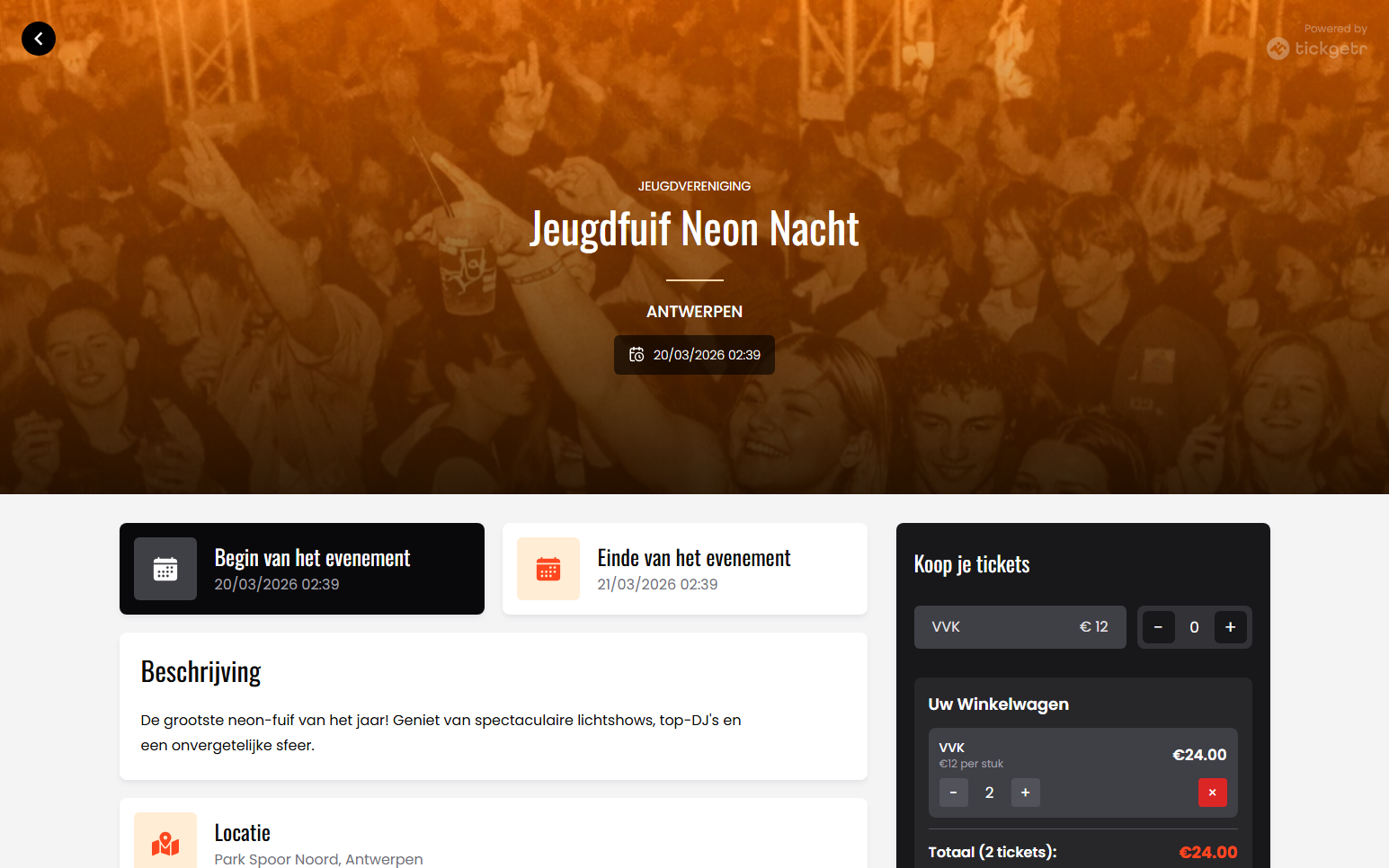Go back using the round arrow button
The image size is (1389, 868).
tap(39, 39)
